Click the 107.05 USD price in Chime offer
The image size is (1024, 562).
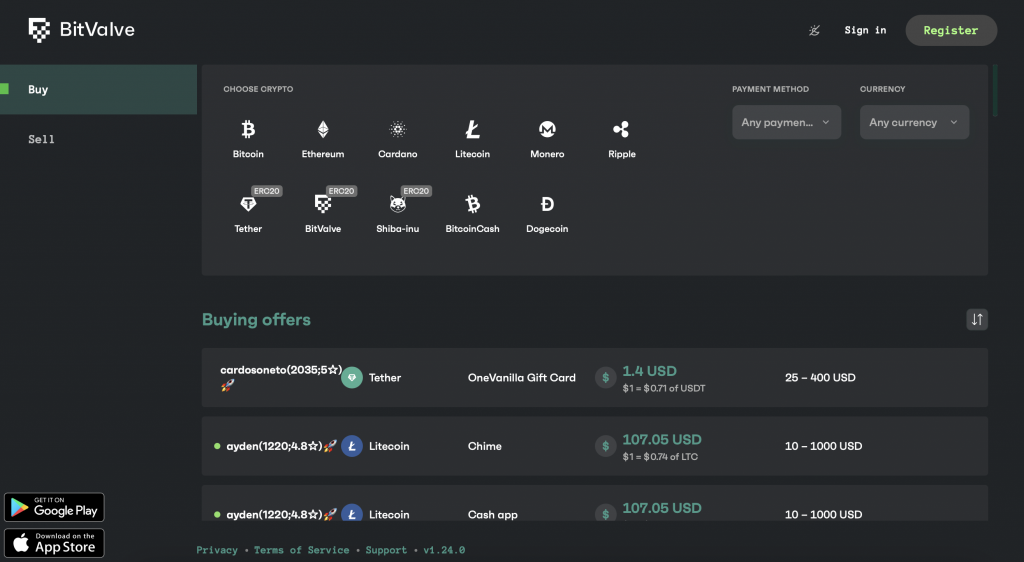click(x=662, y=439)
